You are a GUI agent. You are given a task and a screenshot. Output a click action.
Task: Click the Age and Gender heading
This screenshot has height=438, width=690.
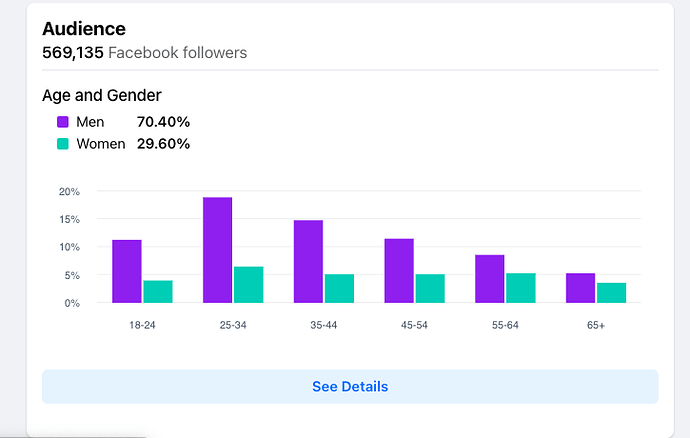click(102, 96)
